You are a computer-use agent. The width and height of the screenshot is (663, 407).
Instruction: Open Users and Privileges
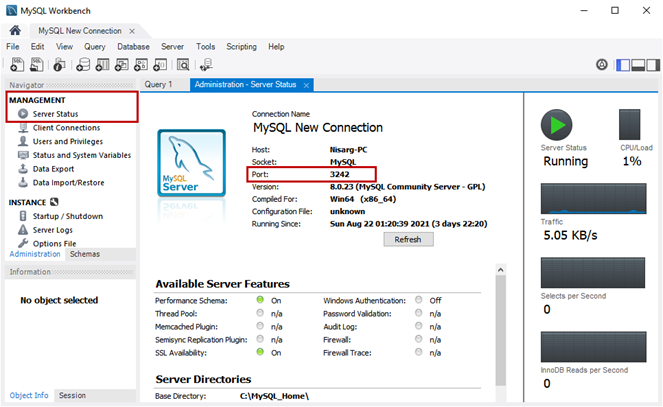pos(68,141)
